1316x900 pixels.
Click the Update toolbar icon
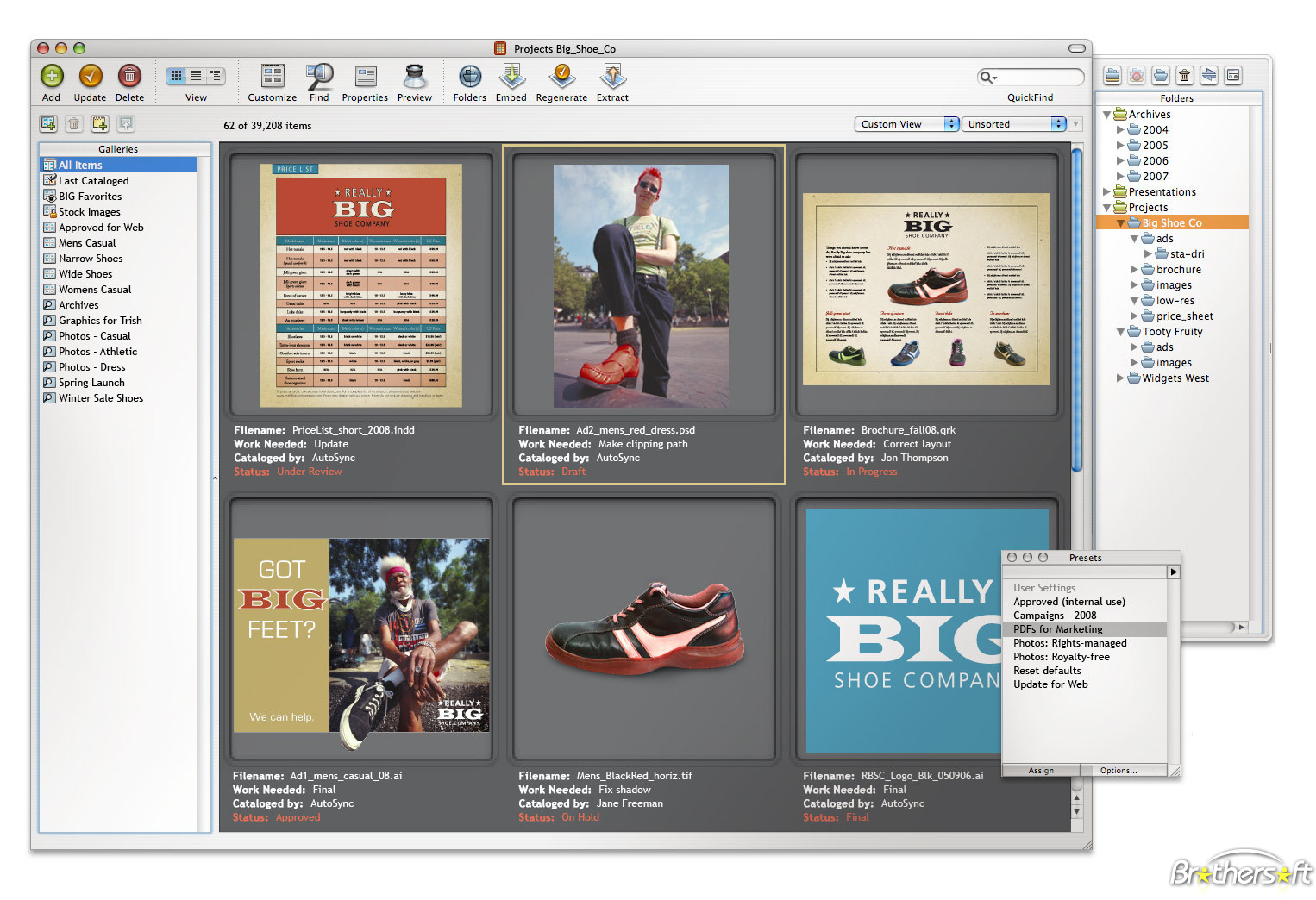click(x=91, y=77)
